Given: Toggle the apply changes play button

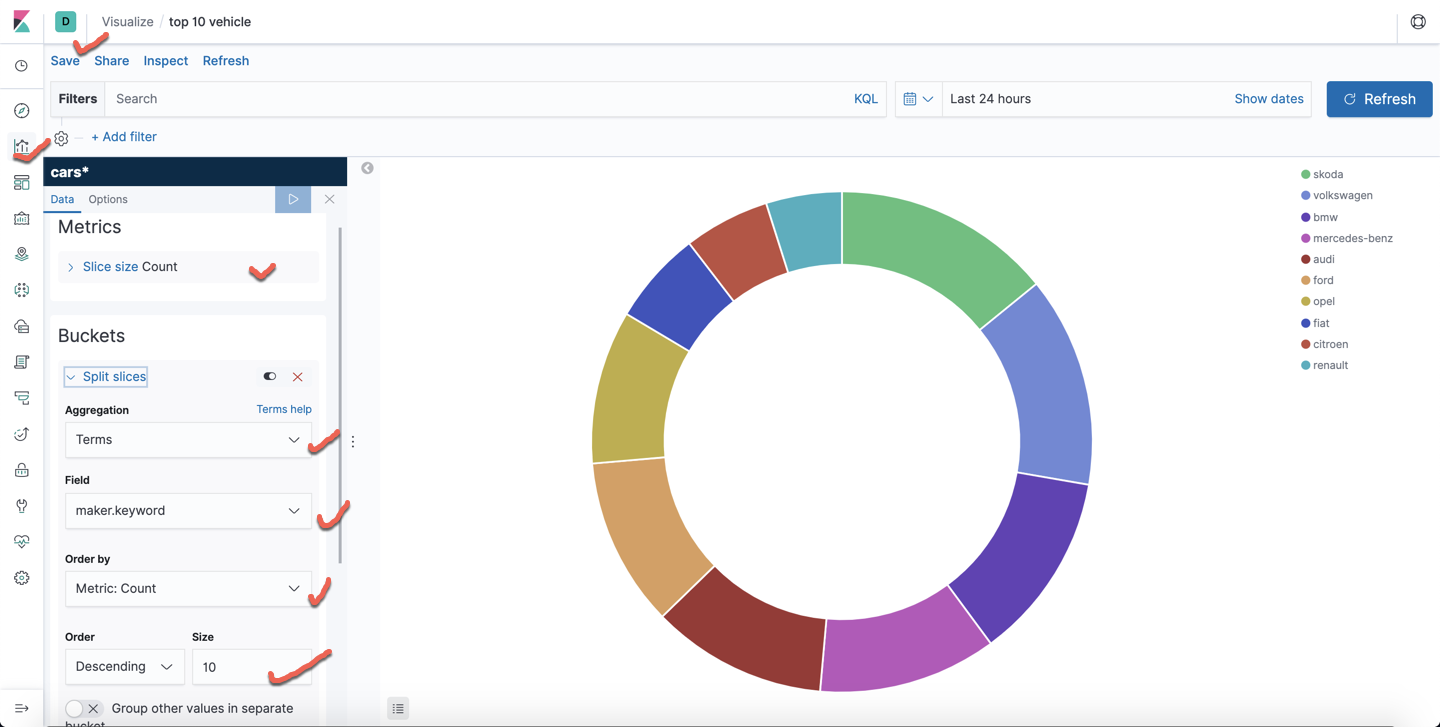Looking at the screenshot, I should tap(293, 199).
